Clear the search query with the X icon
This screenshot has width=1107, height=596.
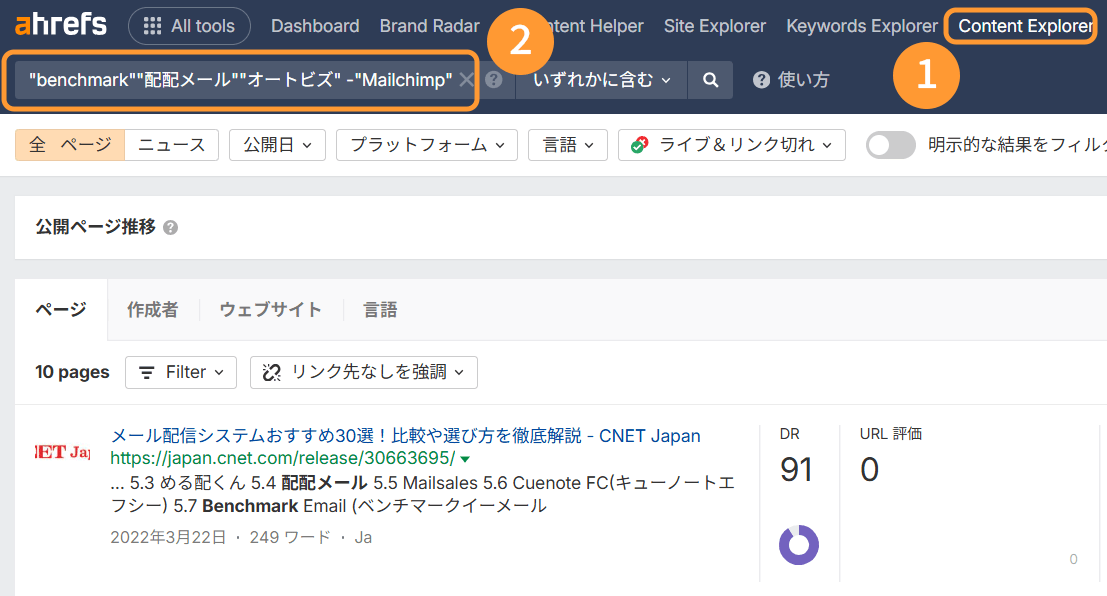[465, 79]
